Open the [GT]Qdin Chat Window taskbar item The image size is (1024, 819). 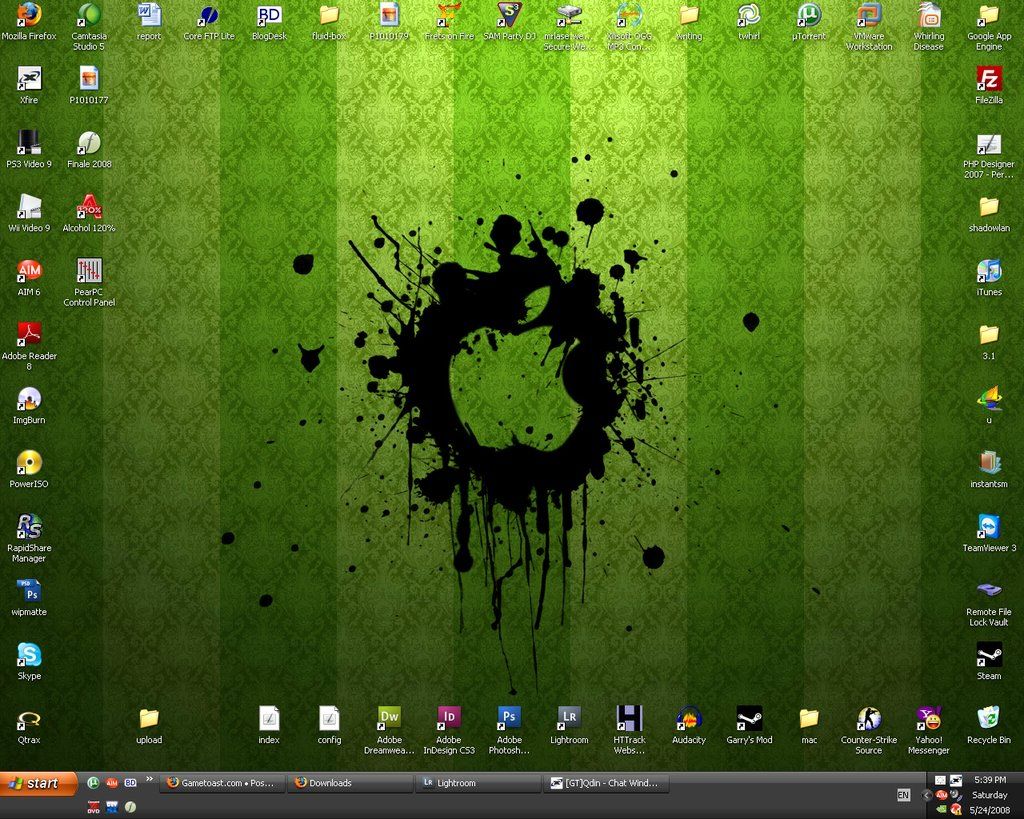click(x=606, y=783)
